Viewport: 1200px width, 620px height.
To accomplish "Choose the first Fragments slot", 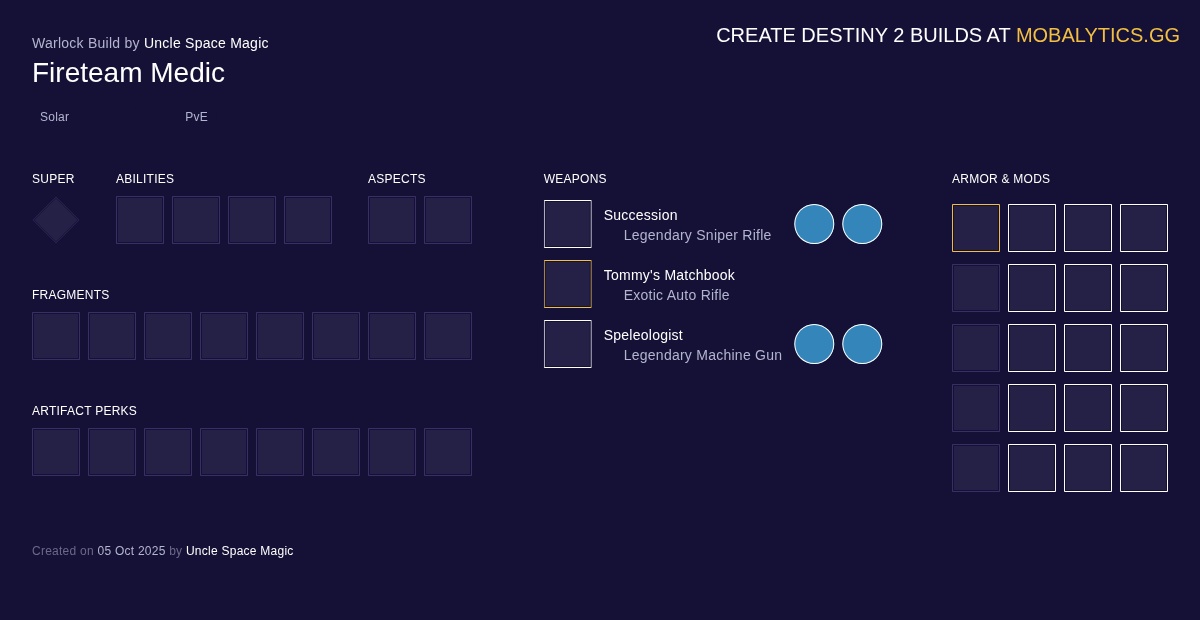I will pos(56,336).
